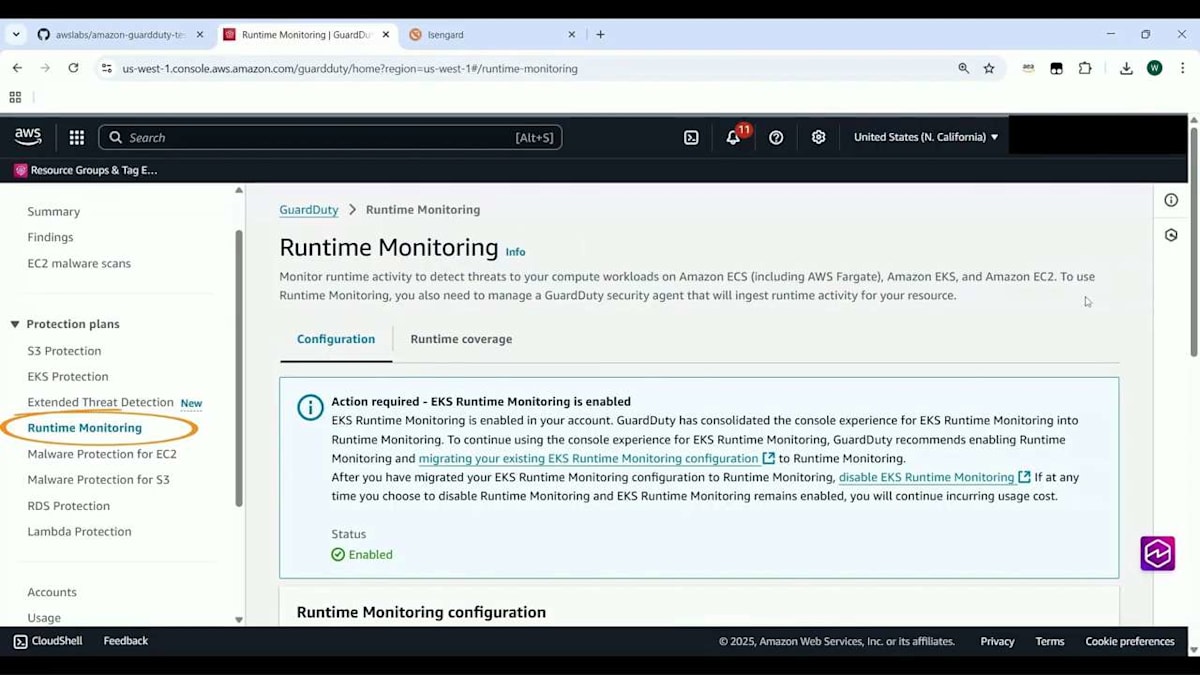Screen dimensions: 1200x675
Task: Open the Info link beside Runtime Monitoring
Action: pyautogui.click(x=515, y=252)
